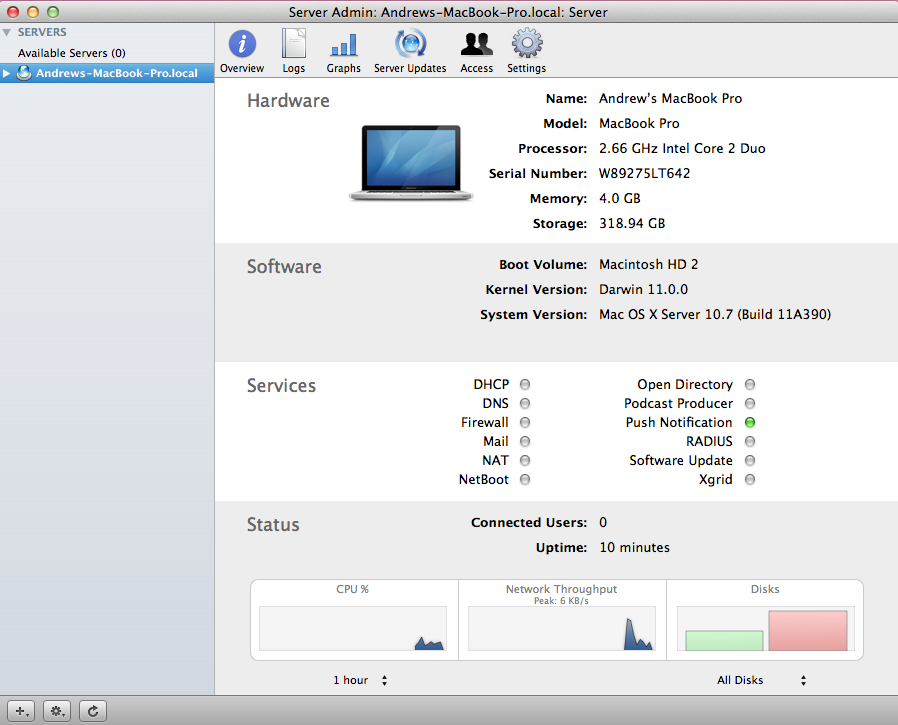This screenshot has width=898, height=725.
Task: Click the DNS status indicator
Action: click(525, 403)
